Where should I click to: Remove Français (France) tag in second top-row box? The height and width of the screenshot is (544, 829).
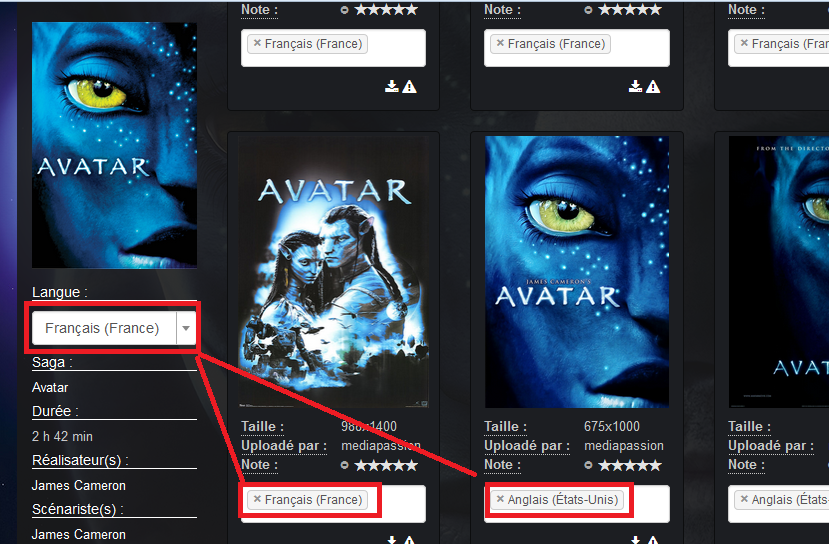pyautogui.click(x=500, y=43)
